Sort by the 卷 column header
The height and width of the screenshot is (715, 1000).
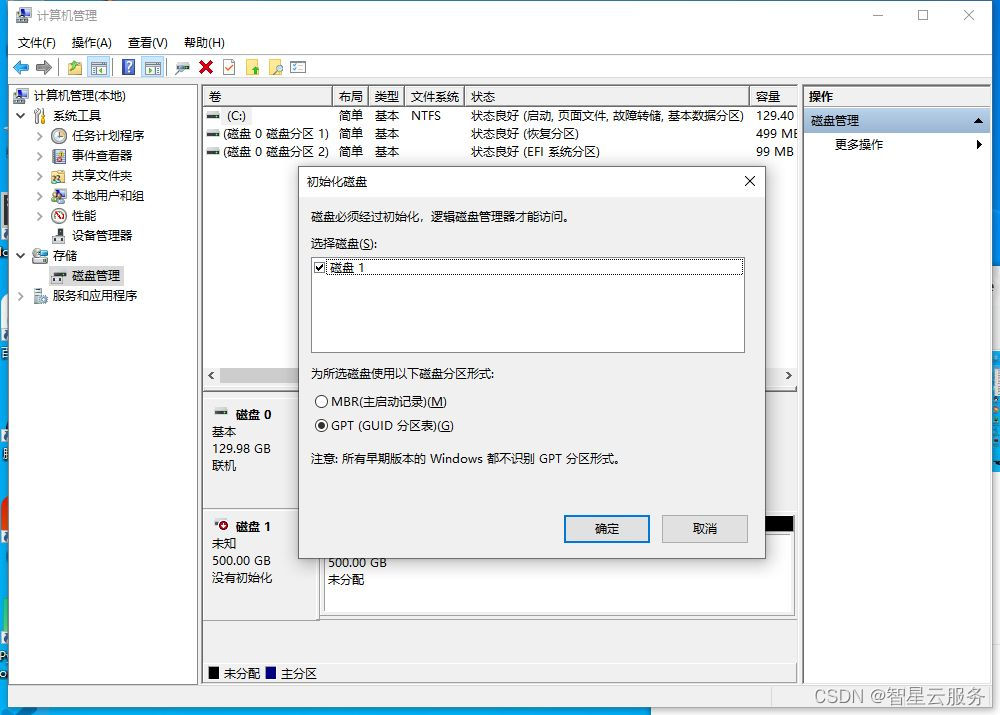click(268, 96)
